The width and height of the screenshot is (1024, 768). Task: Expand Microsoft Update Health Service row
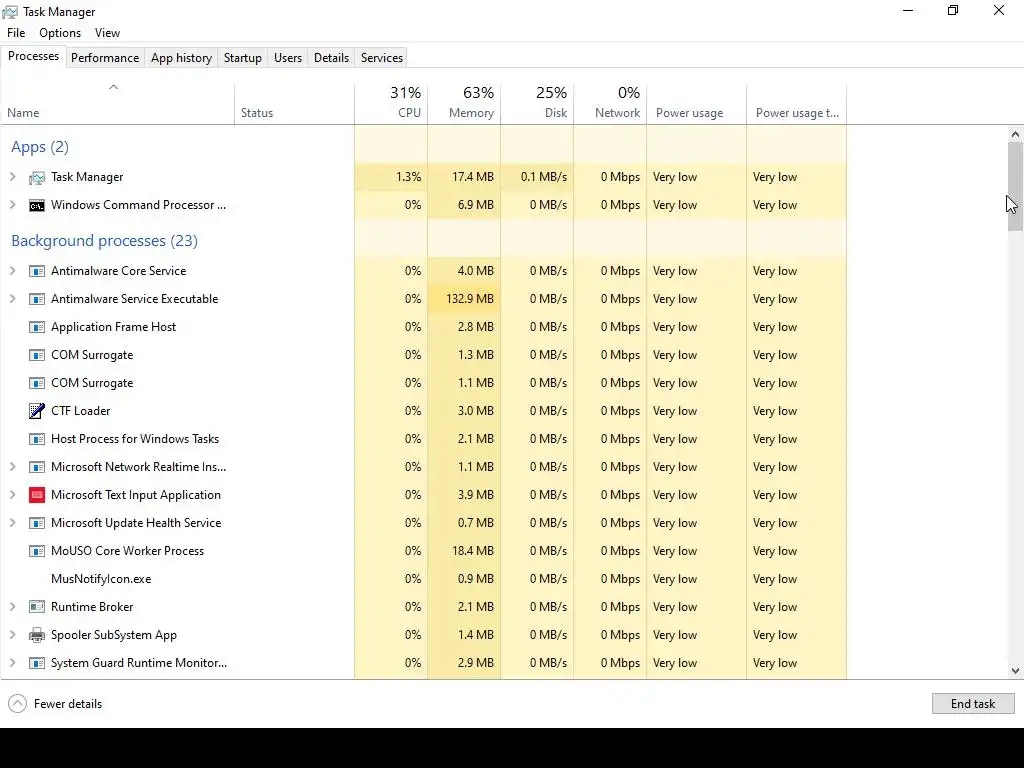point(12,523)
